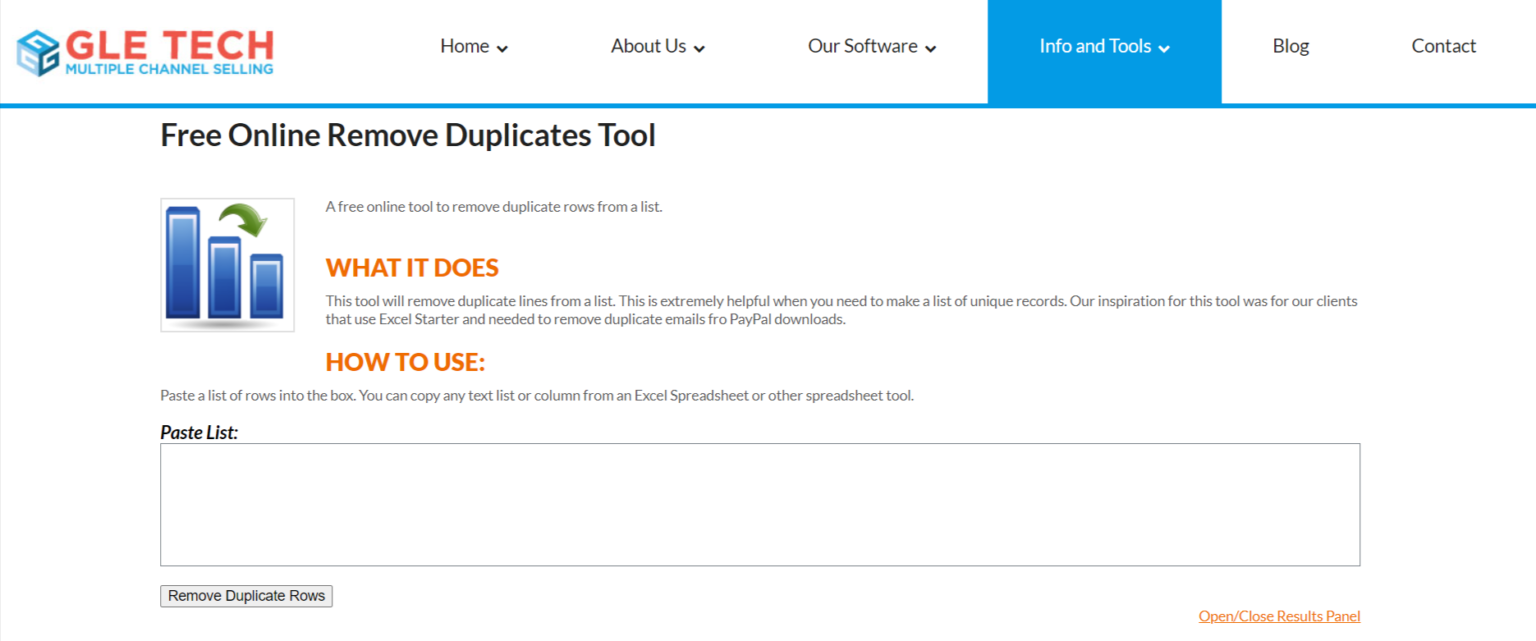Click the About Us chevron arrow

tap(700, 48)
